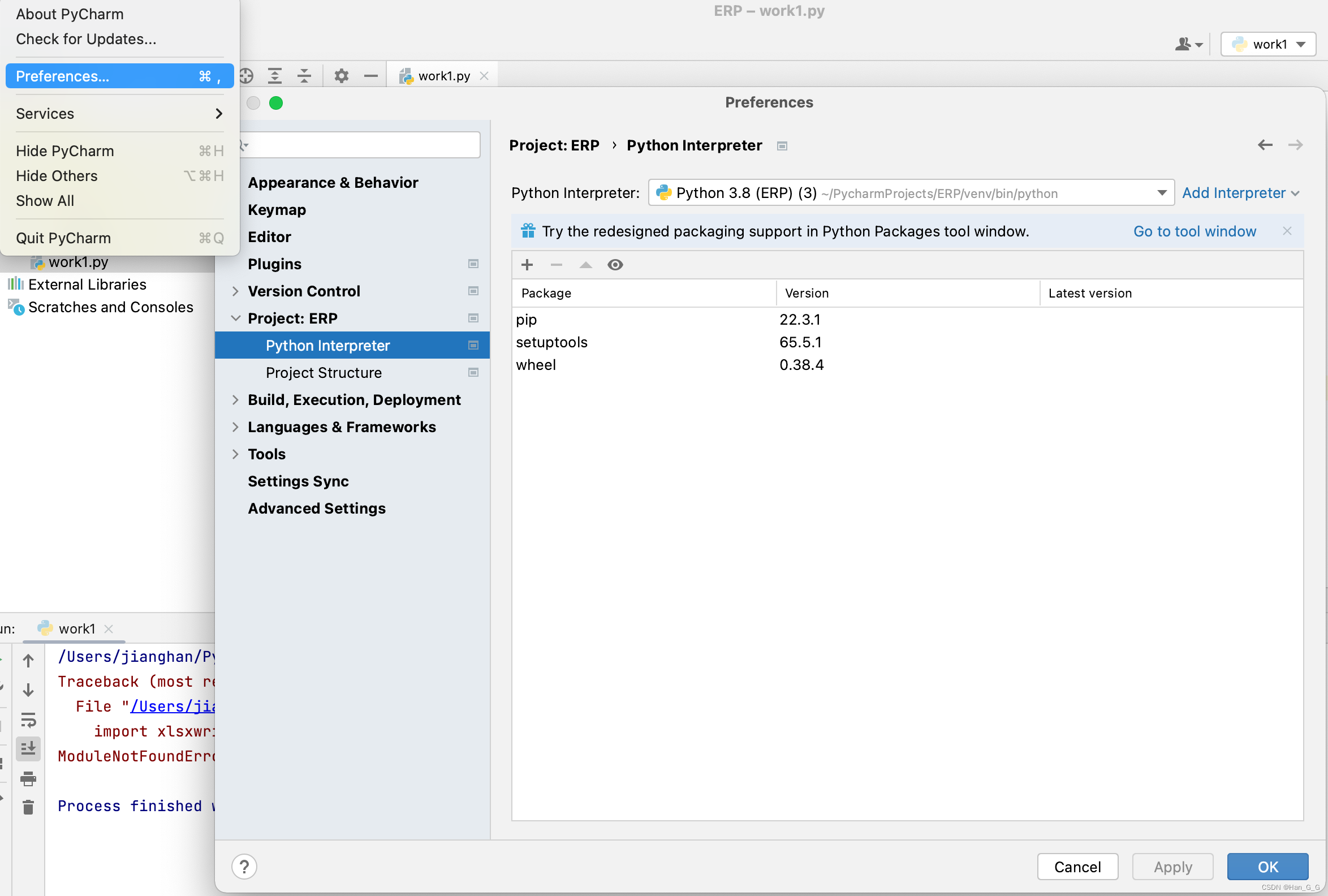The image size is (1328, 896).
Task: Click the trash icon to clear output
Action: 28,806
